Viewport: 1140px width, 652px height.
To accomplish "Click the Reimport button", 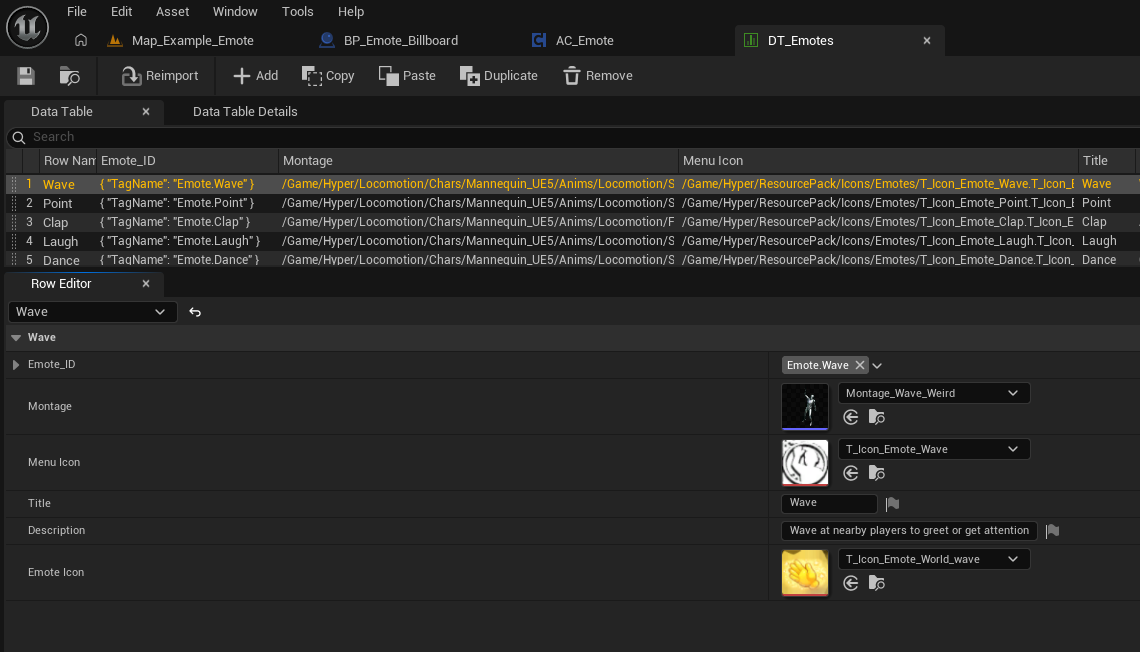I will 160,76.
